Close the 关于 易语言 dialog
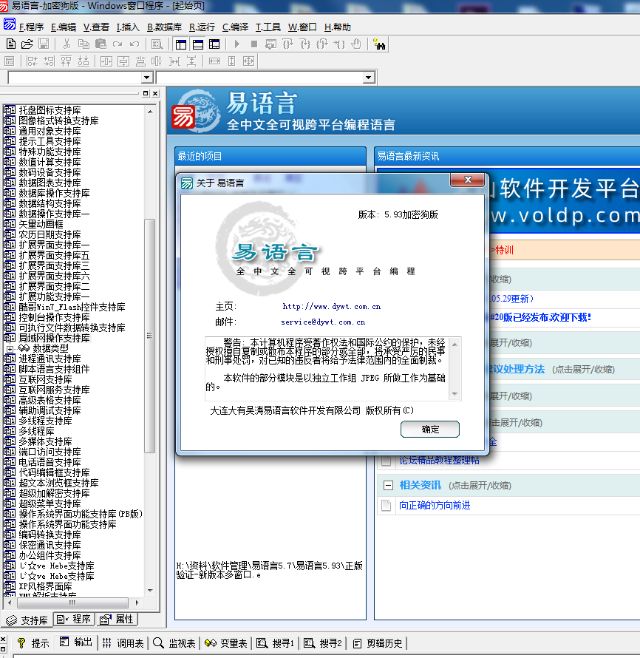The image size is (640, 658). [468, 180]
